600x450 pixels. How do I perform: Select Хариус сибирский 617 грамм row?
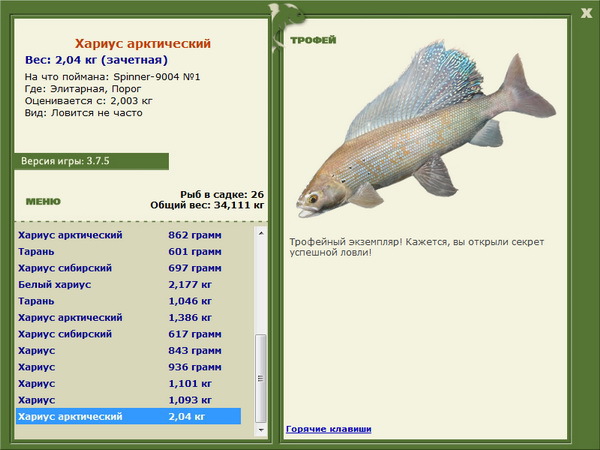(x=128, y=334)
